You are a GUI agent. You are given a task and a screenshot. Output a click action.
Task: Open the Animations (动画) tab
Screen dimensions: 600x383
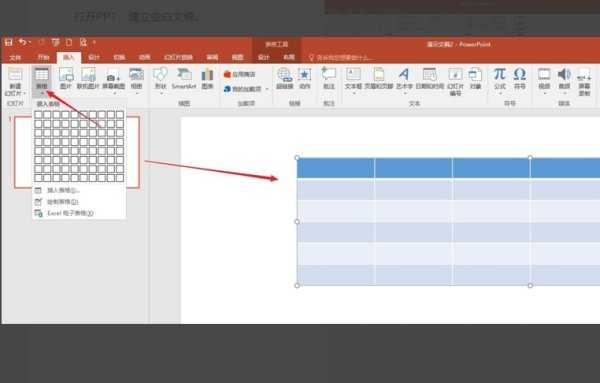144,57
